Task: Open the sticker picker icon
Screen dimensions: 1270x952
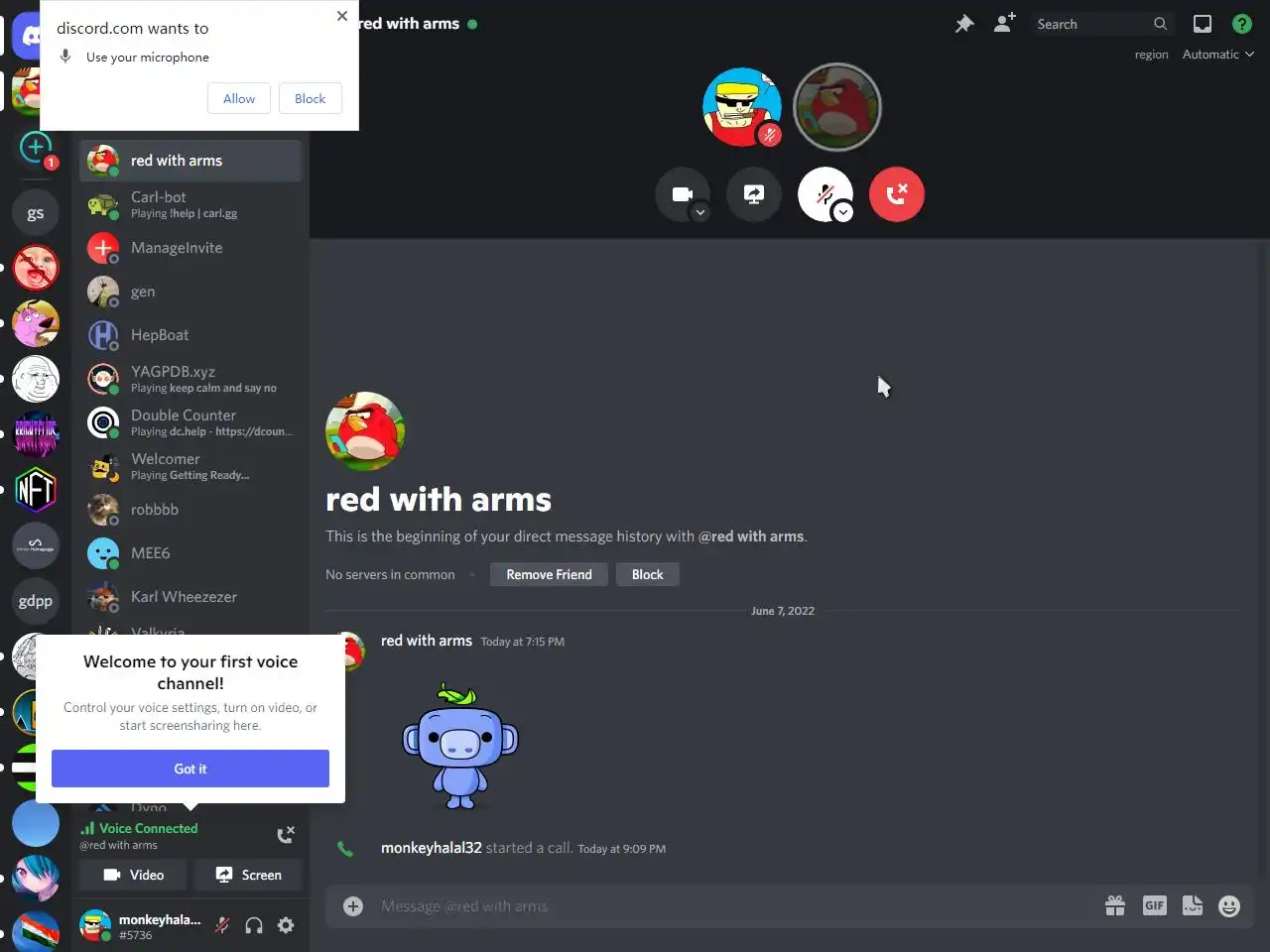Action: point(1193,905)
